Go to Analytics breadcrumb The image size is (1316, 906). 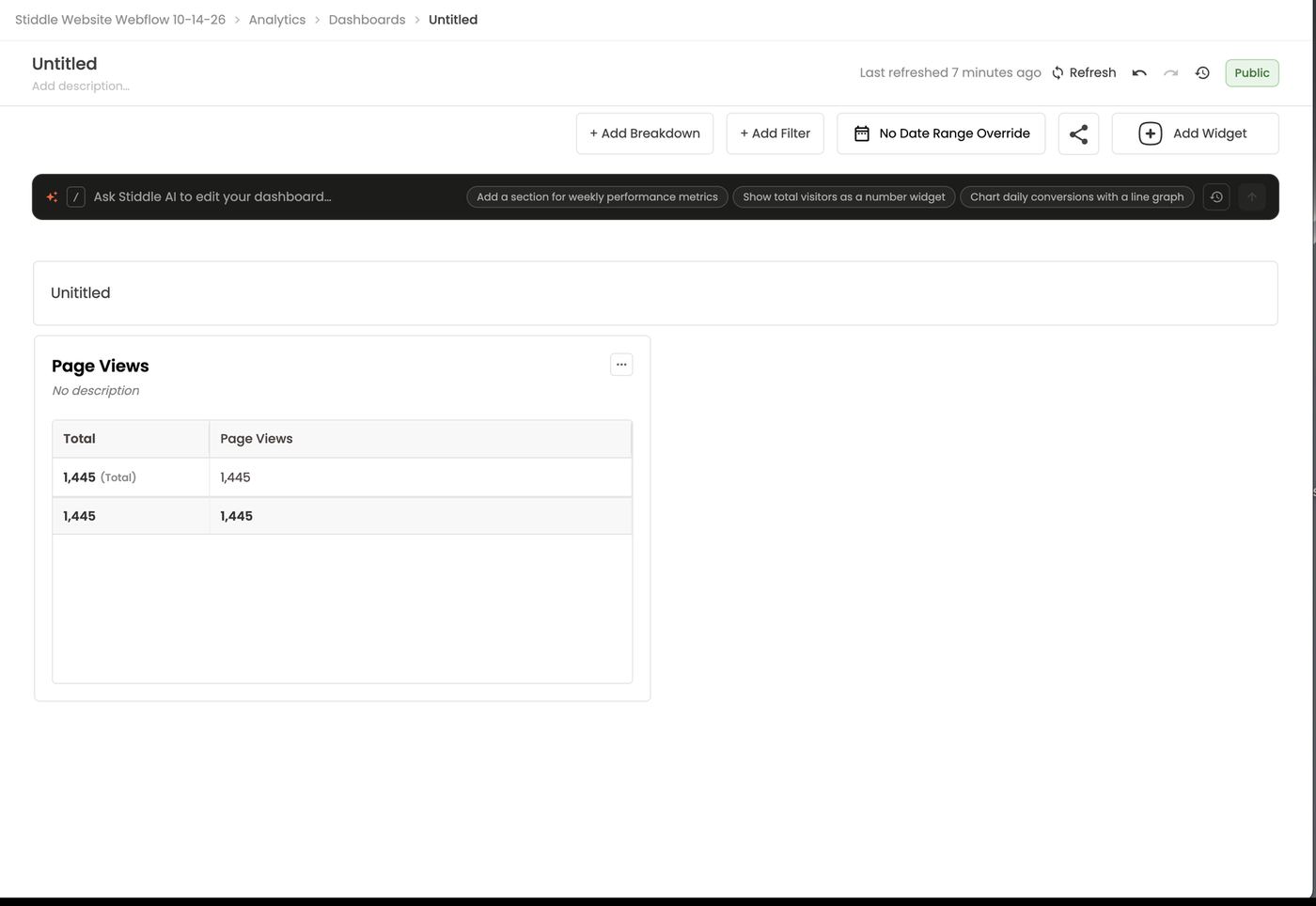[277, 20]
